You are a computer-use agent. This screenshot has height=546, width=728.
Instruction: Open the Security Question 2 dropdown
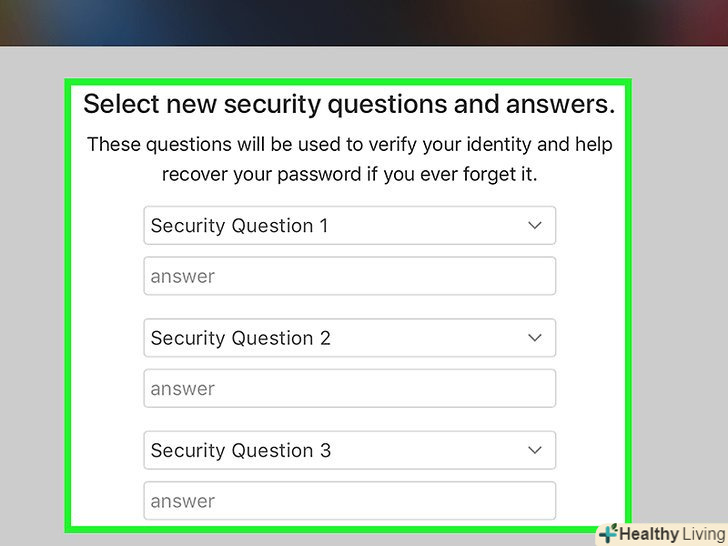coord(349,338)
